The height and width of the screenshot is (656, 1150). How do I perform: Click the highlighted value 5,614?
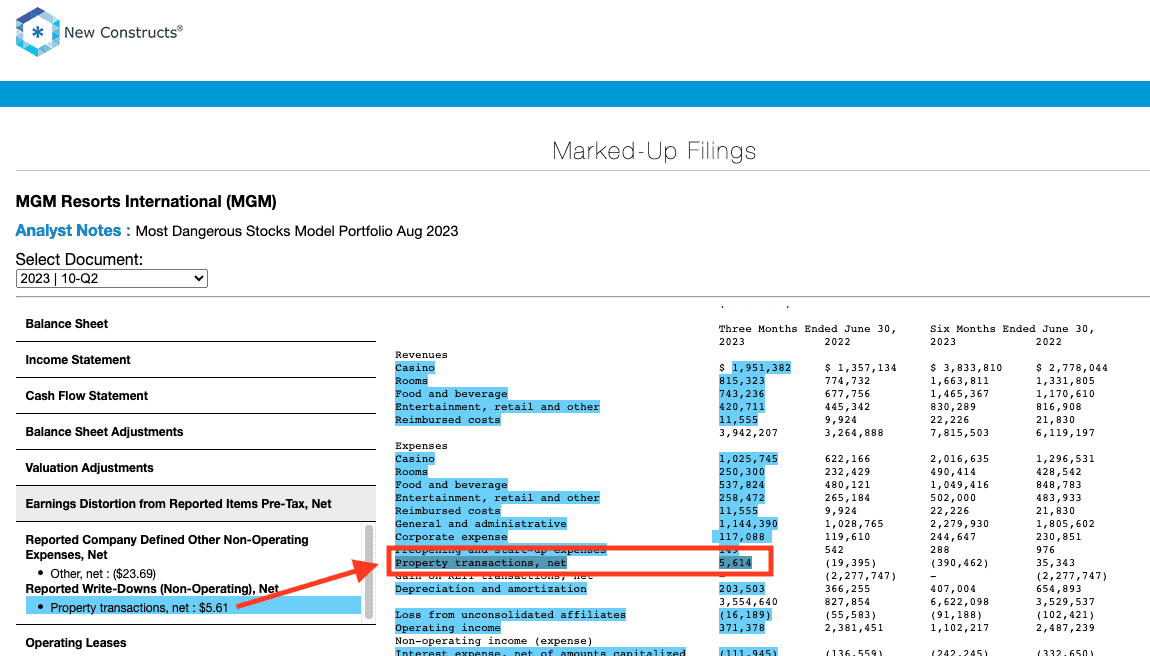click(735, 563)
